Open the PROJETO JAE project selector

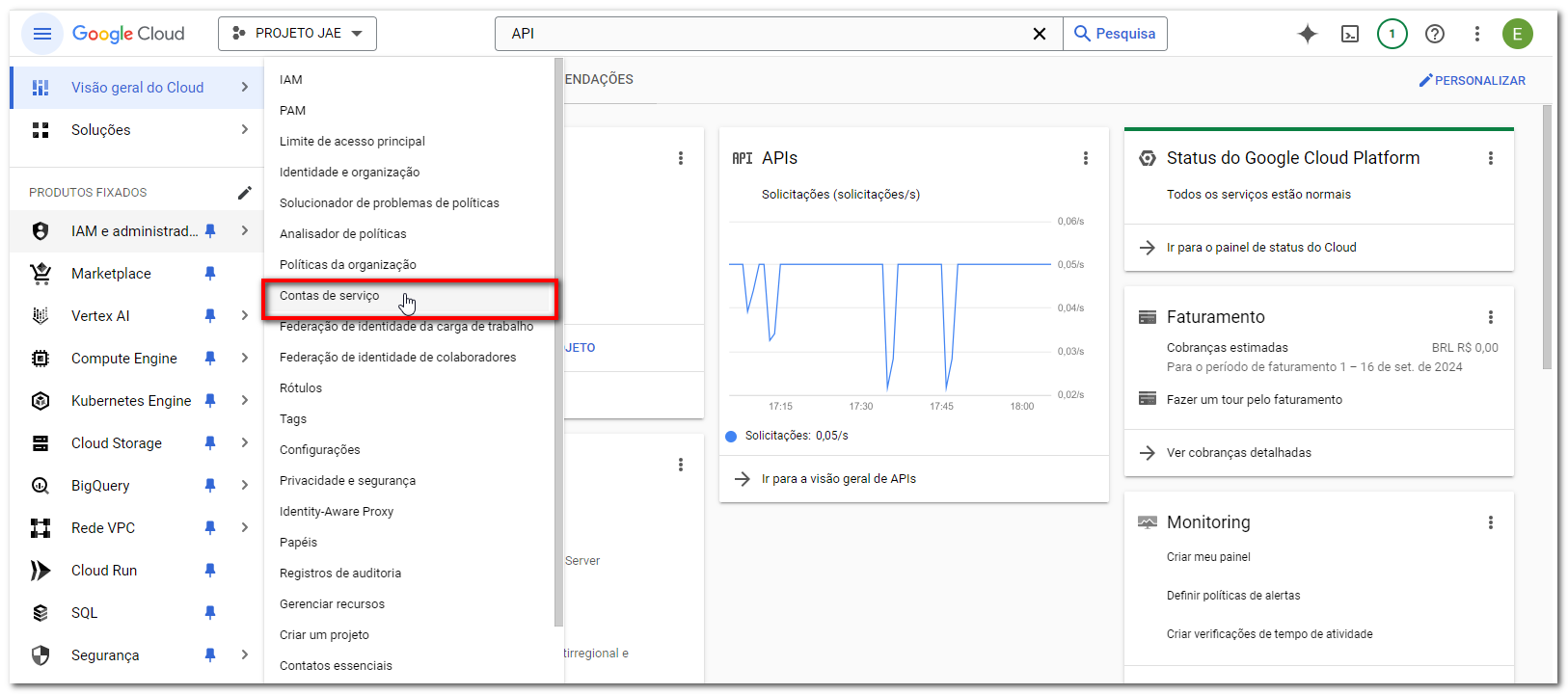pyautogui.click(x=297, y=34)
